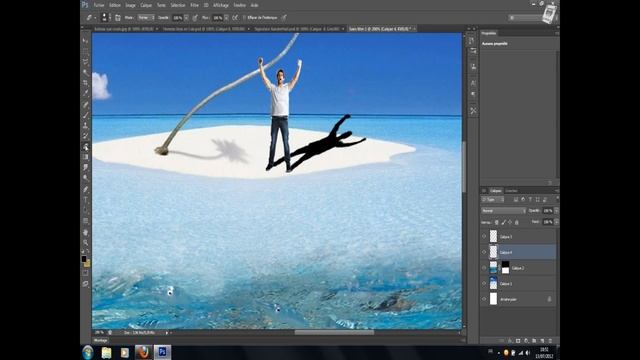Lock image pixels brush icon

click(503, 222)
